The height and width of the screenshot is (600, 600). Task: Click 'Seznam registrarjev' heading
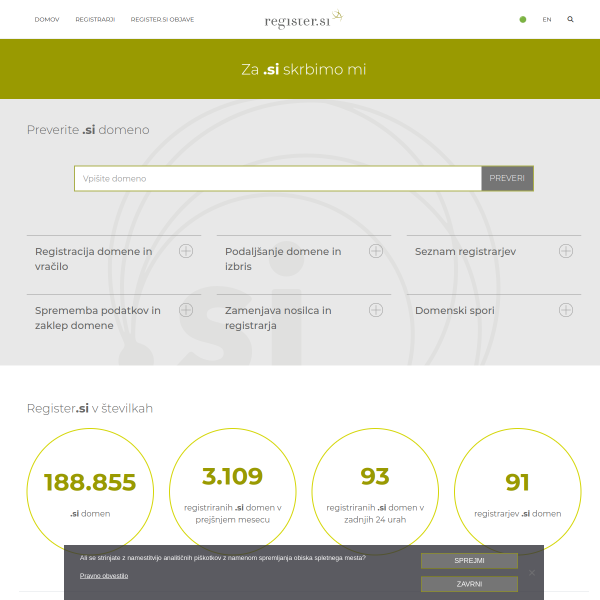click(465, 251)
